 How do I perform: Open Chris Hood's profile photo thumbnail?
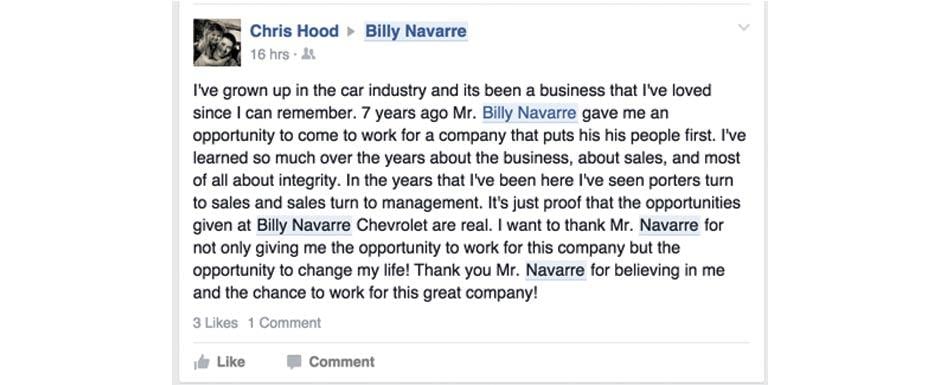tap(217, 42)
